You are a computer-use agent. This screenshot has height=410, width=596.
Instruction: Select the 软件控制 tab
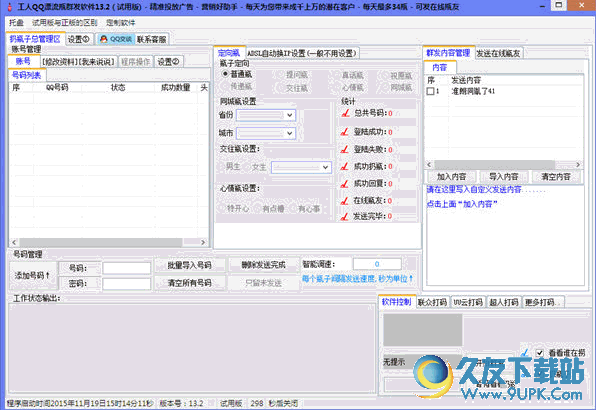pos(396,302)
